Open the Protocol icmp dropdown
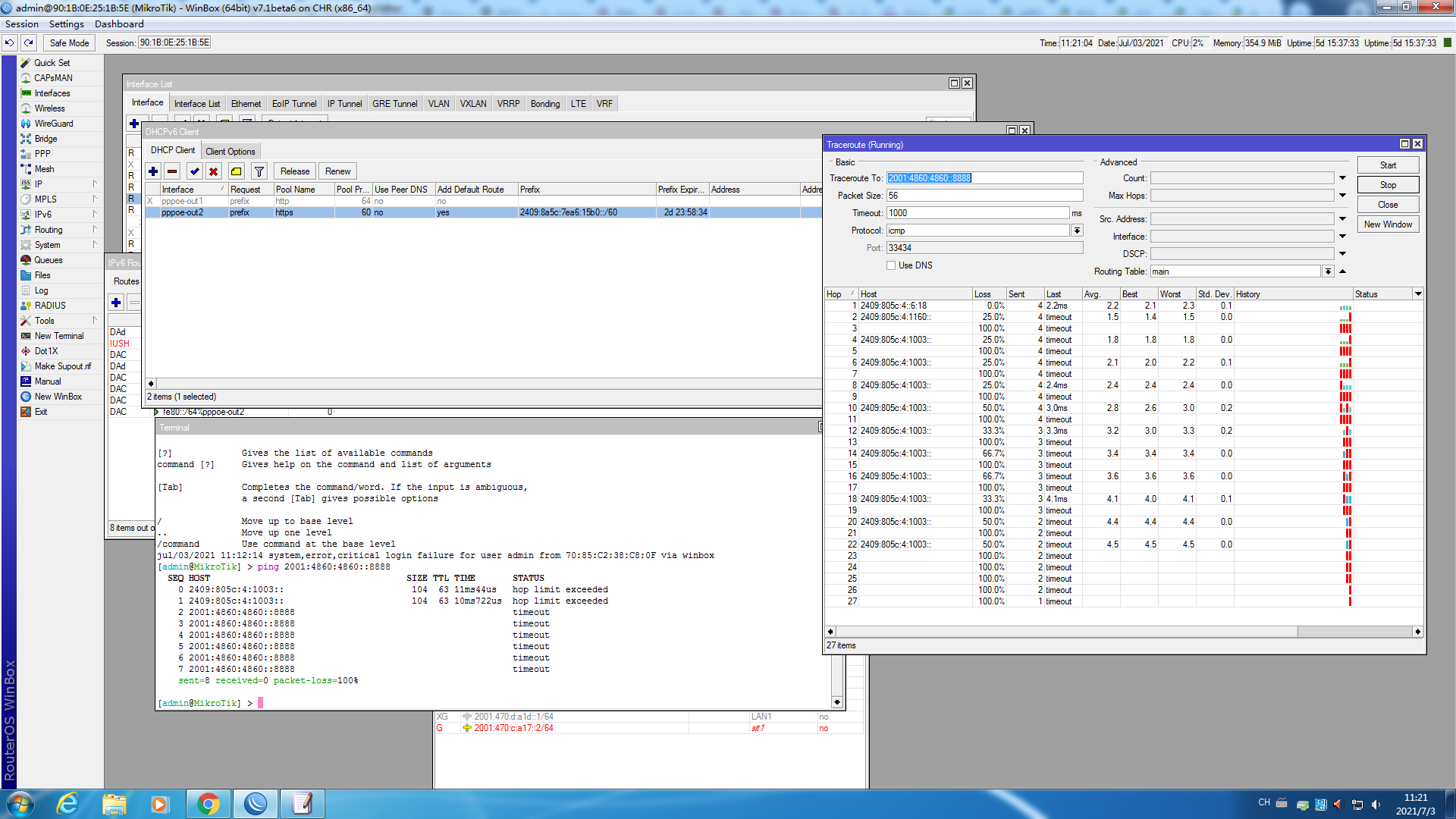Image resolution: width=1456 pixels, height=819 pixels. pyautogui.click(x=1077, y=231)
